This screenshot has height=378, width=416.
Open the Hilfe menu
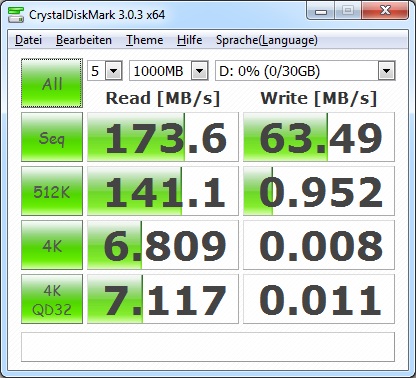coord(189,40)
